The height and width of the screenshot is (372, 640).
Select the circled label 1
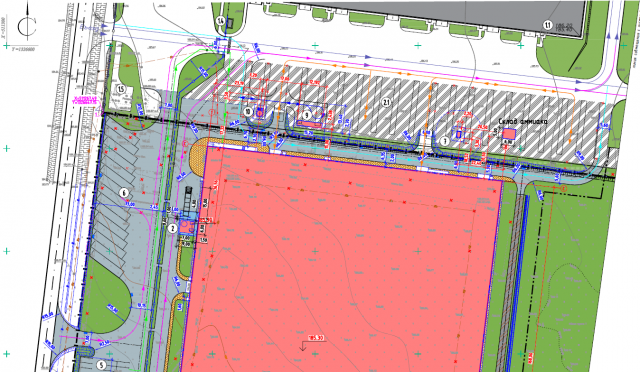(445, 141)
